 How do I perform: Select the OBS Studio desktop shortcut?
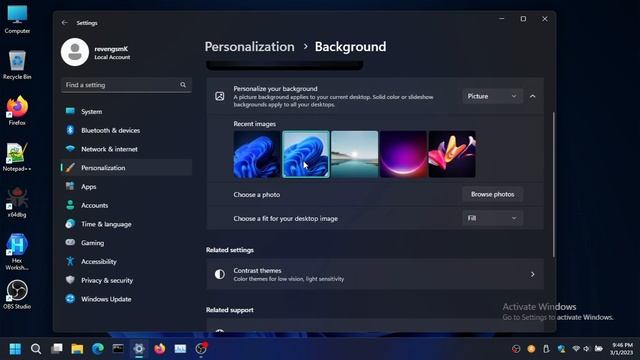(17, 294)
